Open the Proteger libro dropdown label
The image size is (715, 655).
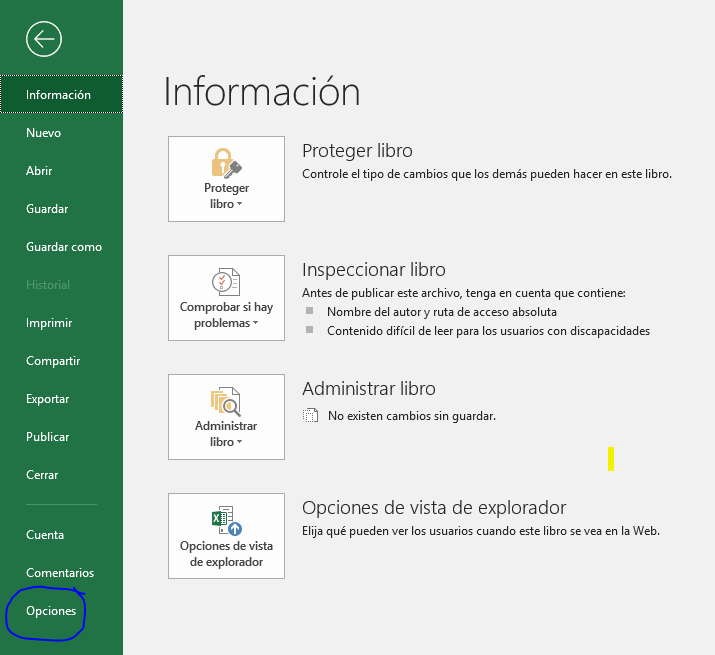(x=226, y=196)
